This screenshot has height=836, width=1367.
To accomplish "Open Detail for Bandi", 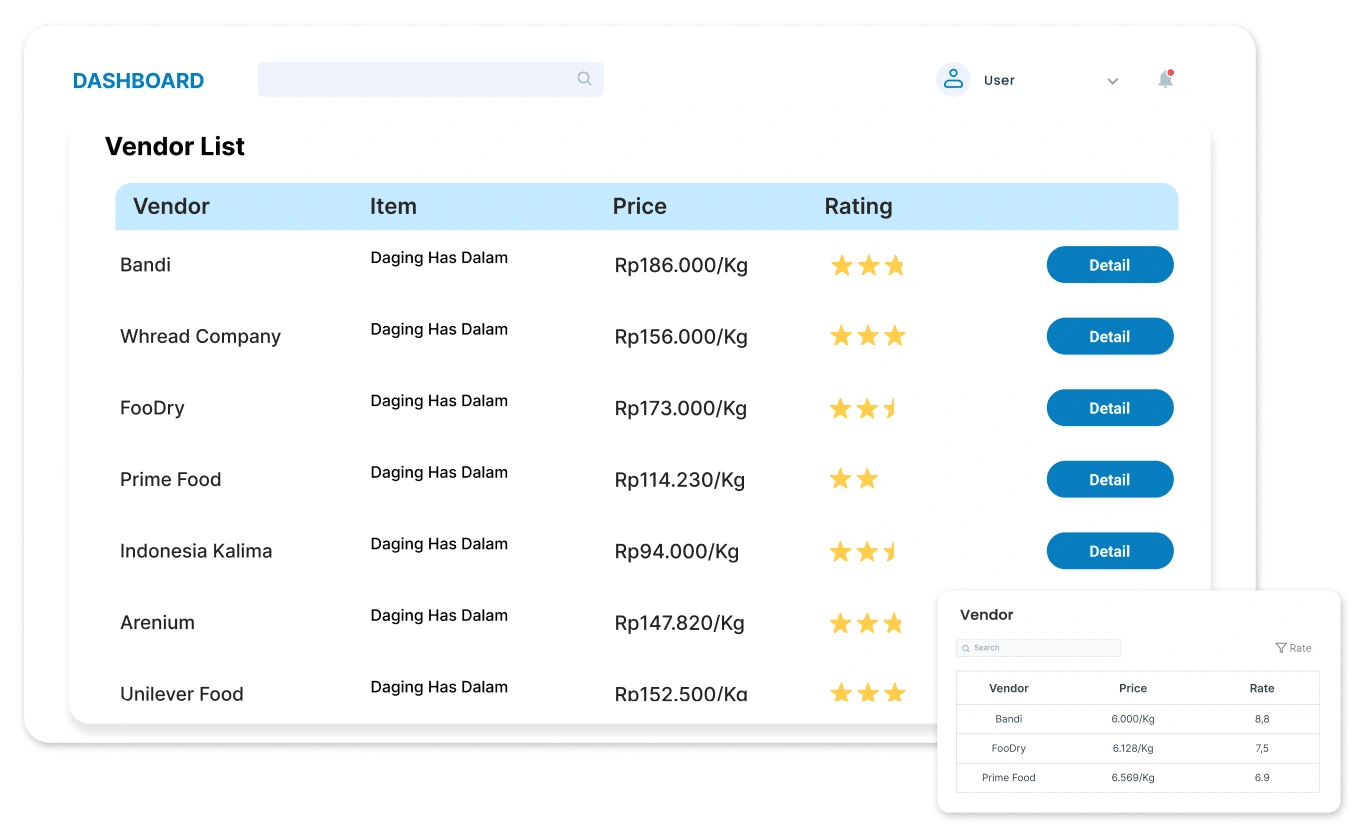I will tap(1109, 265).
